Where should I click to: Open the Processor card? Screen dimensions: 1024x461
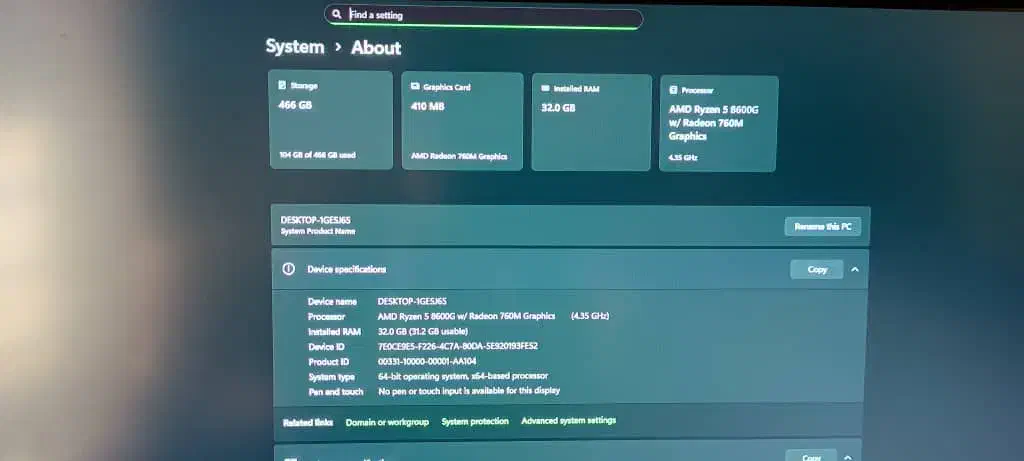[718, 124]
